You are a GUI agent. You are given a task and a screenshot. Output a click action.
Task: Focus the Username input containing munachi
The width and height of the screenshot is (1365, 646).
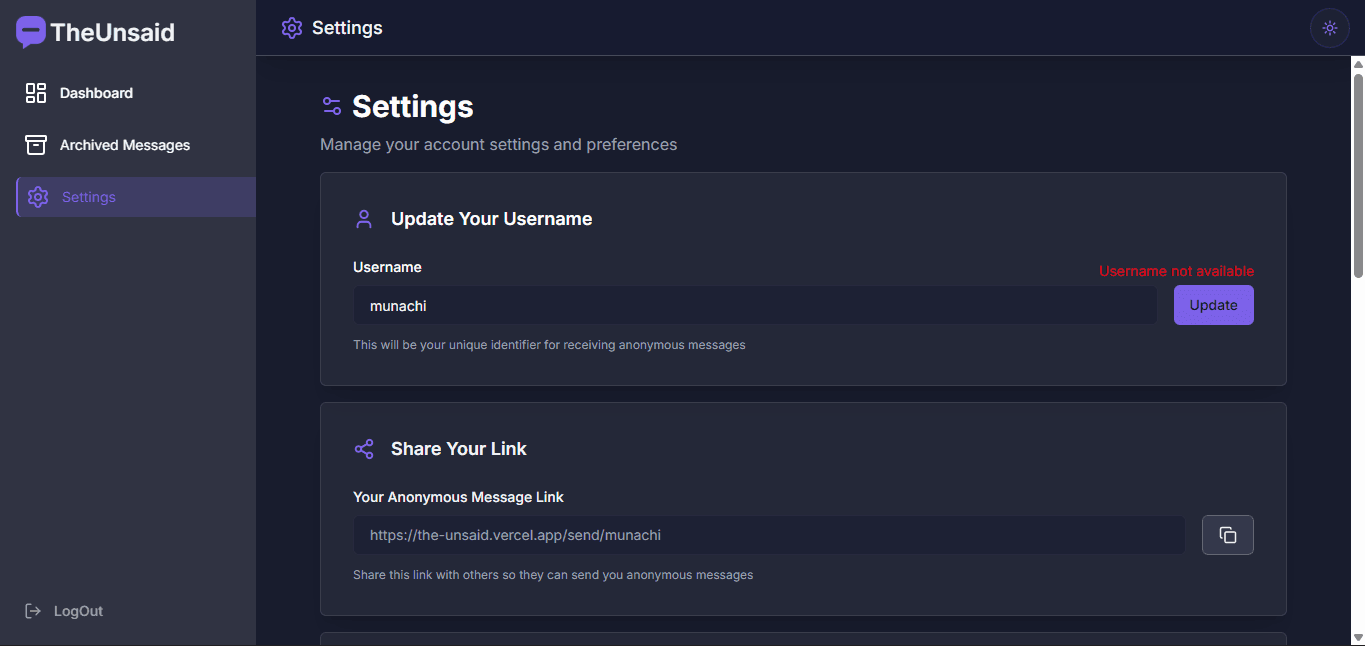point(755,305)
